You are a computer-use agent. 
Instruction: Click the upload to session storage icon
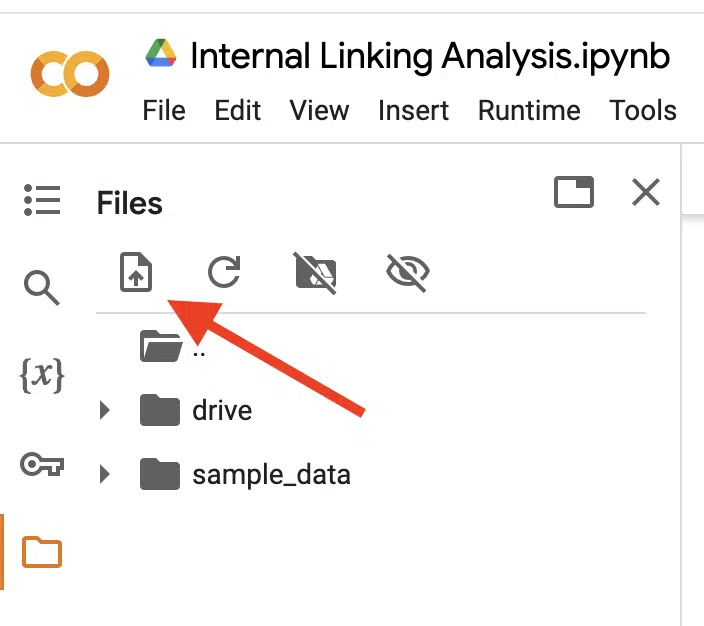(x=136, y=272)
